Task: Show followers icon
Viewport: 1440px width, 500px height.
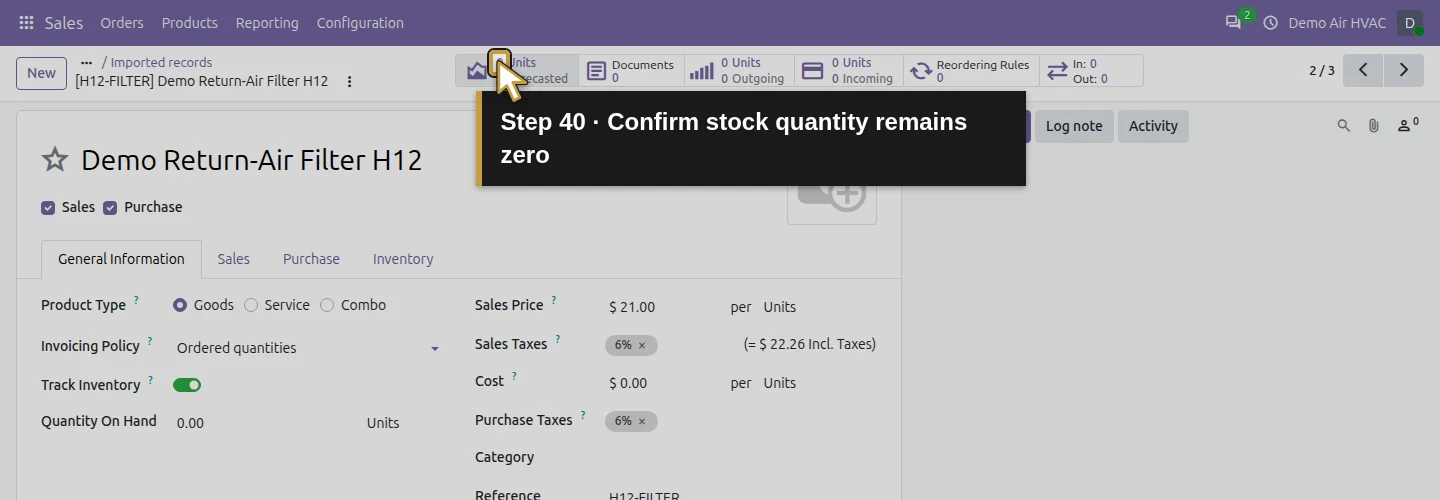Action: coord(1408,126)
